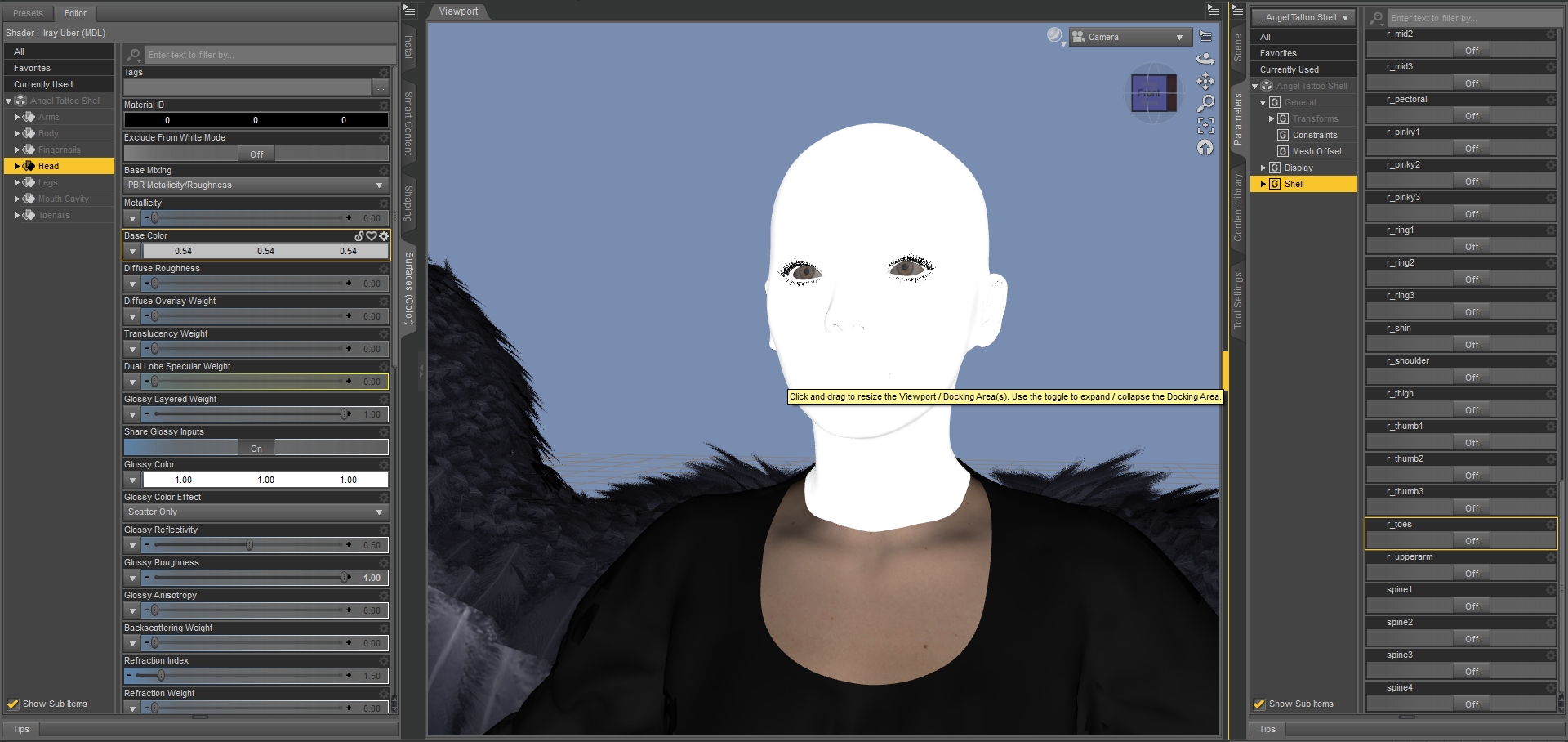Viewport: 1568px width, 742px height.
Task: Click the frame selection viewport icon
Action: 1205,125
